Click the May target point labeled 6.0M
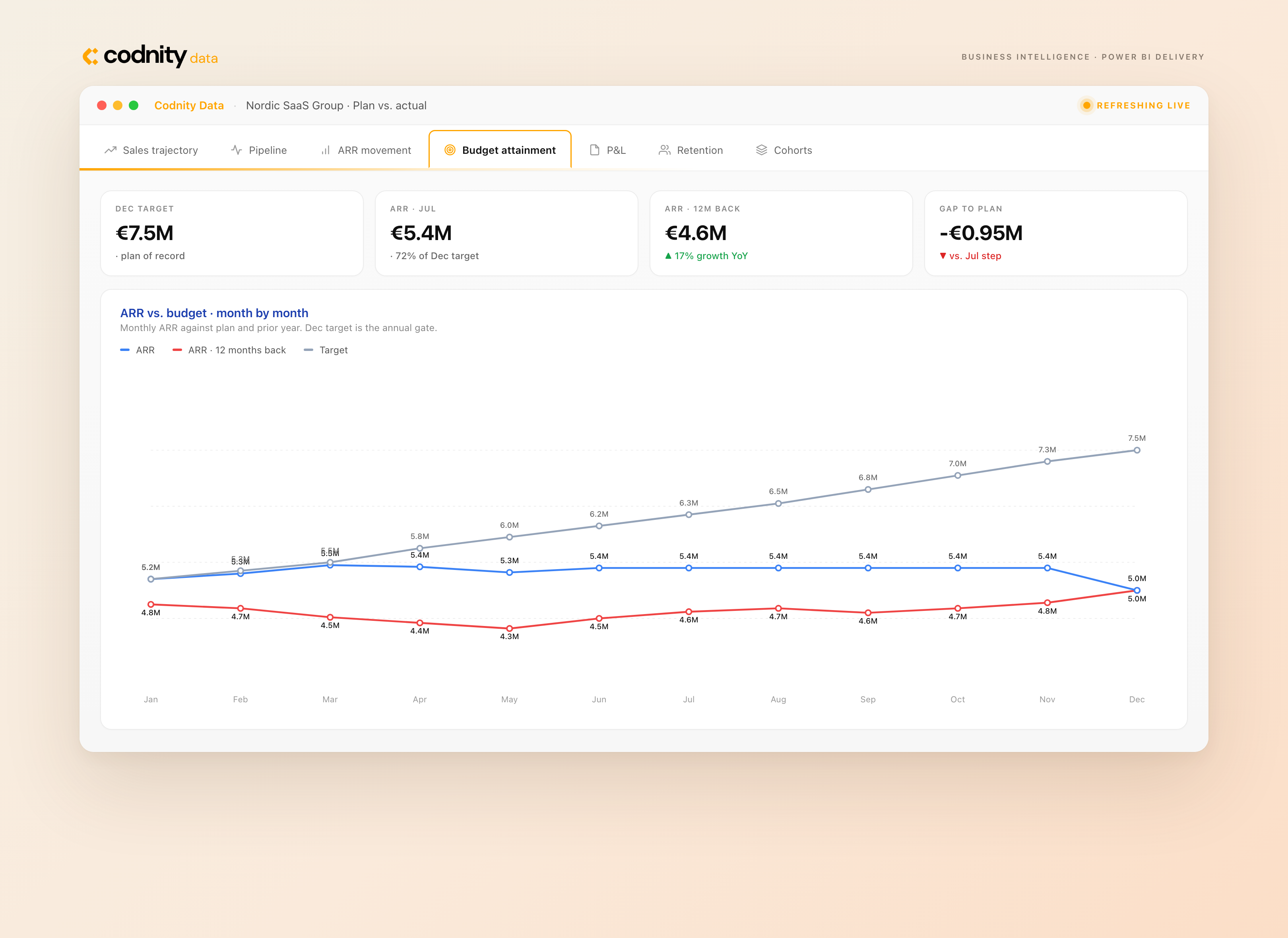This screenshot has width=1288, height=938. pyautogui.click(x=509, y=537)
